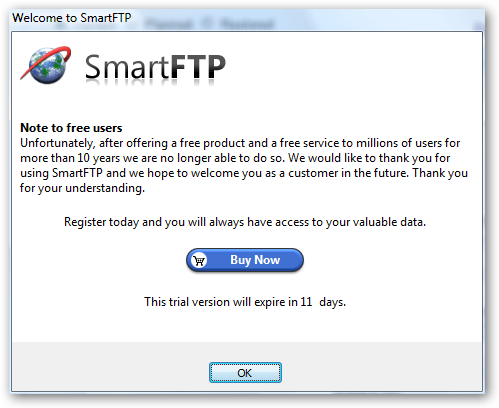This screenshot has width=499, height=408.
Task: Click the words using SmartFTP in the paragraph
Action: pos(61,173)
